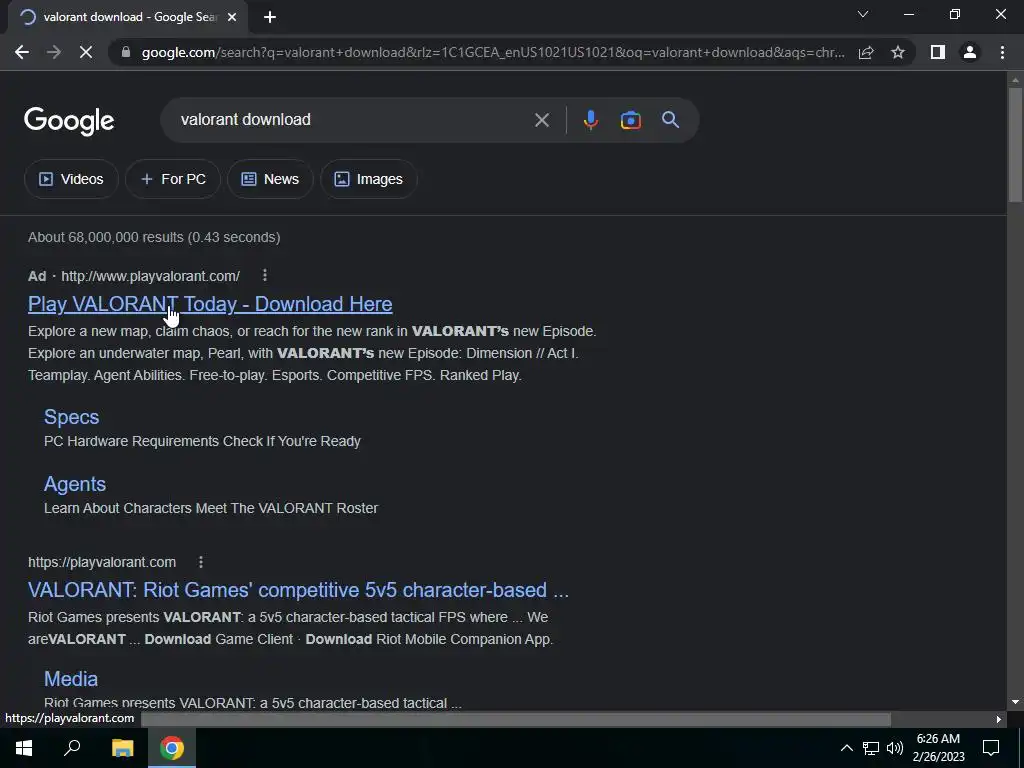The width and height of the screenshot is (1024, 768).
Task: Open VALORANT: Riot Games' competitive 5v5 result
Action: [298, 590]
